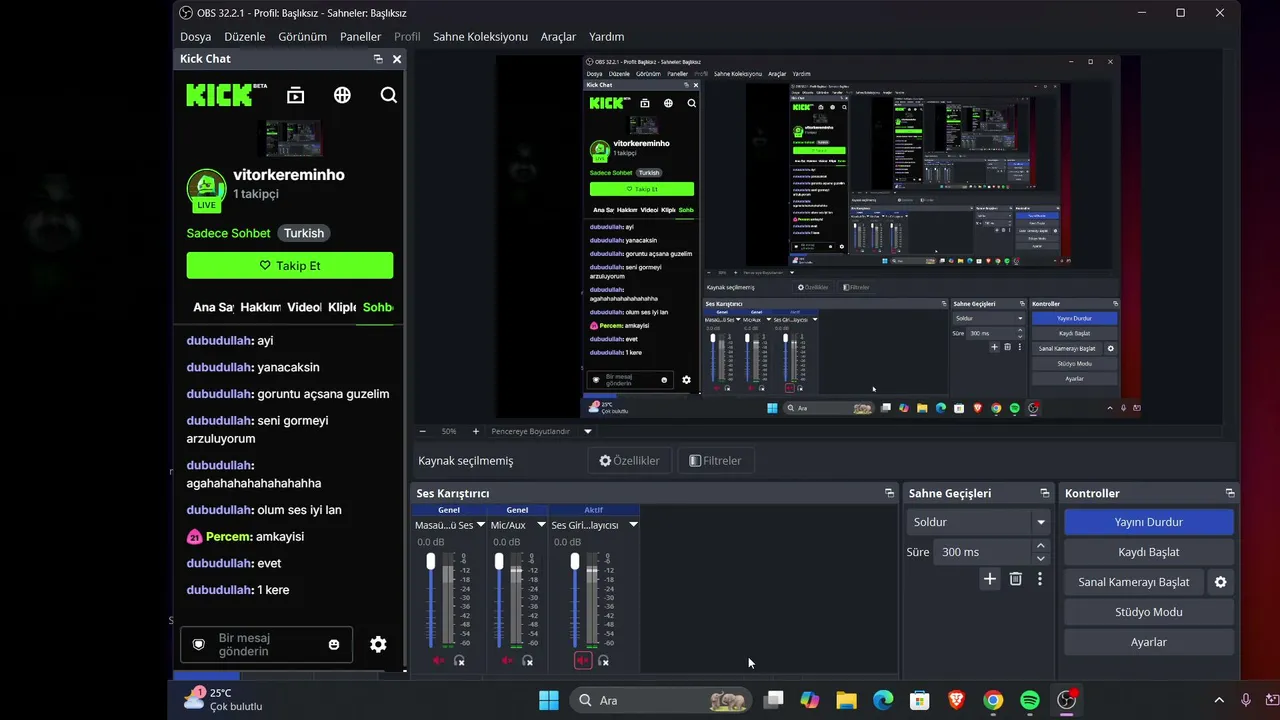Open File Explorer from taskbar
This screenshot has width=1280, height=720.
pyautogui.click(x=846, y=700)
